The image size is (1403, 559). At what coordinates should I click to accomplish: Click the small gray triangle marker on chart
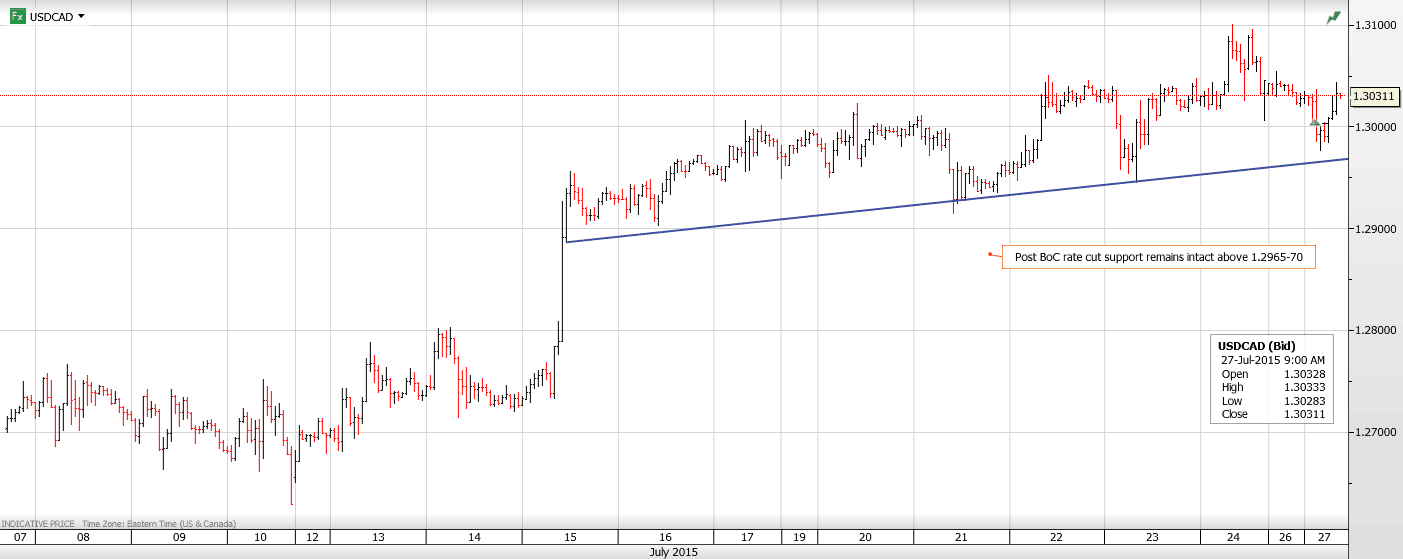point(1314,123)
